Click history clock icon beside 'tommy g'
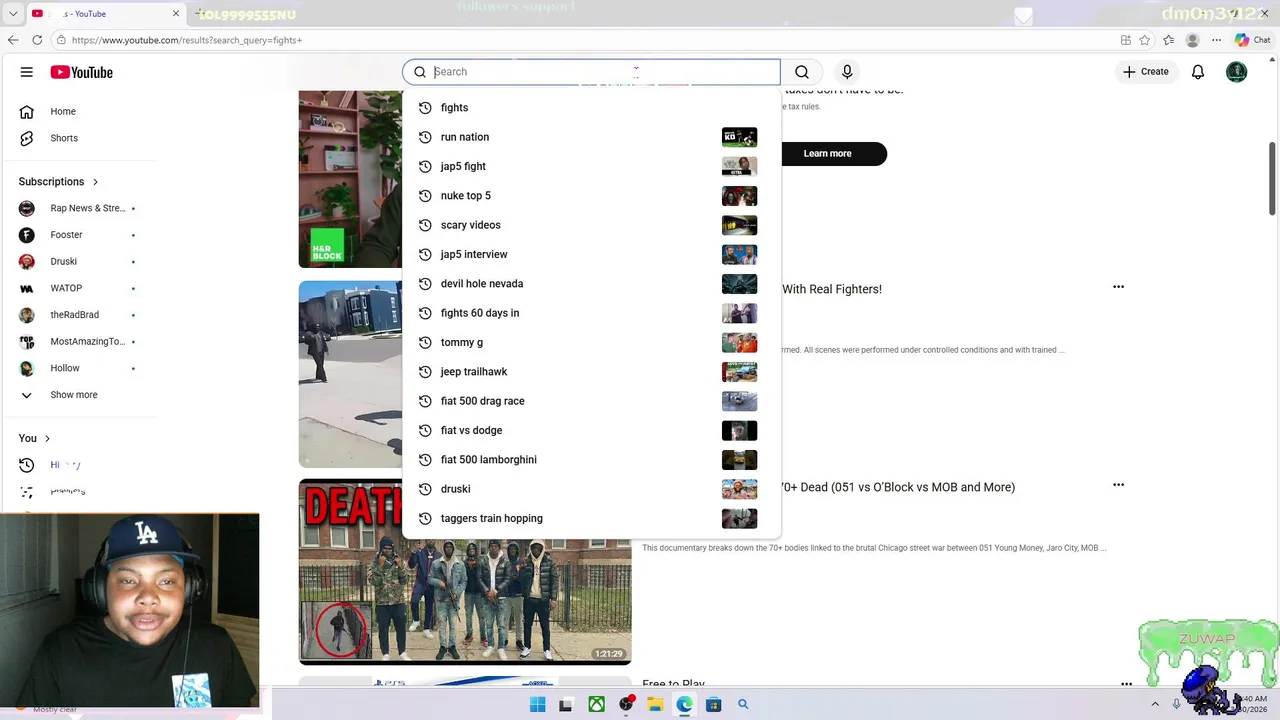Viewport: 1280px width, 720px height. 425,342
